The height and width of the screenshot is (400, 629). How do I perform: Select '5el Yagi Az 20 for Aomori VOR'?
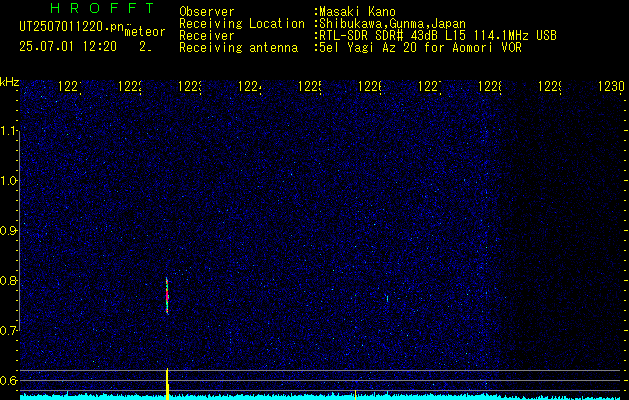click(x=420, y=48)
